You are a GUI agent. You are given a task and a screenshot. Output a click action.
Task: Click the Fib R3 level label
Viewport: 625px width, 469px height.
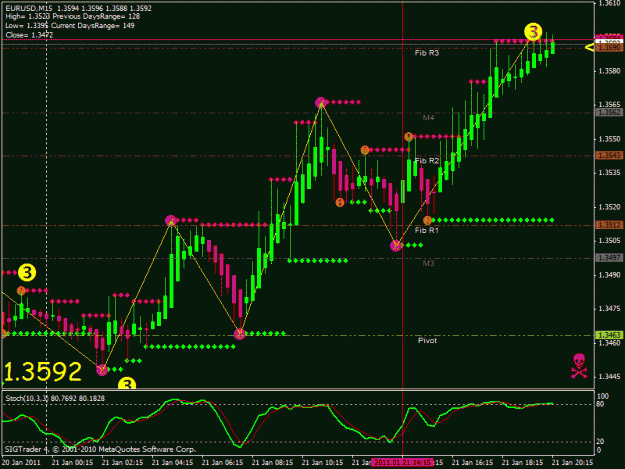click(x=426, y=53)
